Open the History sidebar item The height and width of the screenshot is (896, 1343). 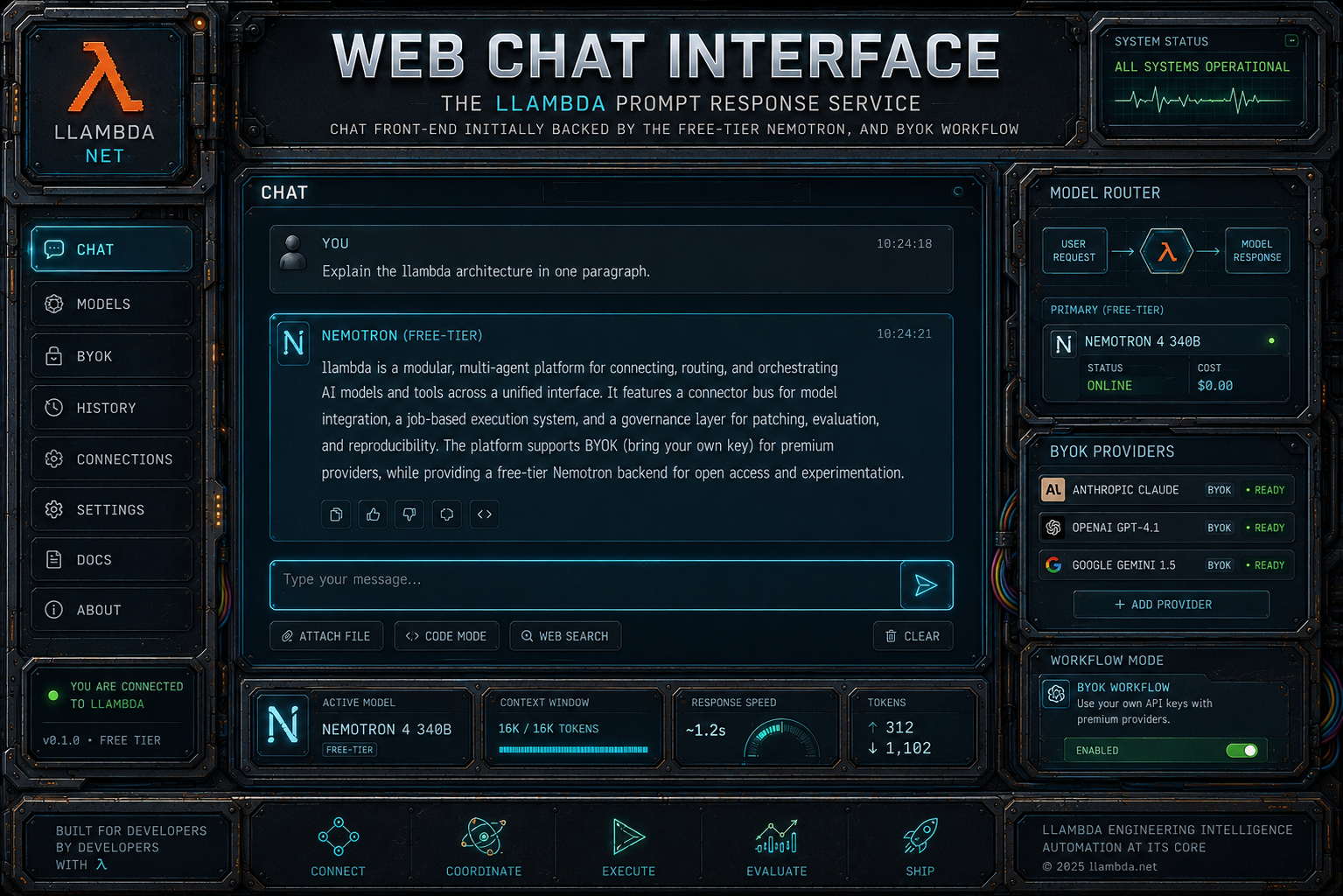tap(111, 408)
